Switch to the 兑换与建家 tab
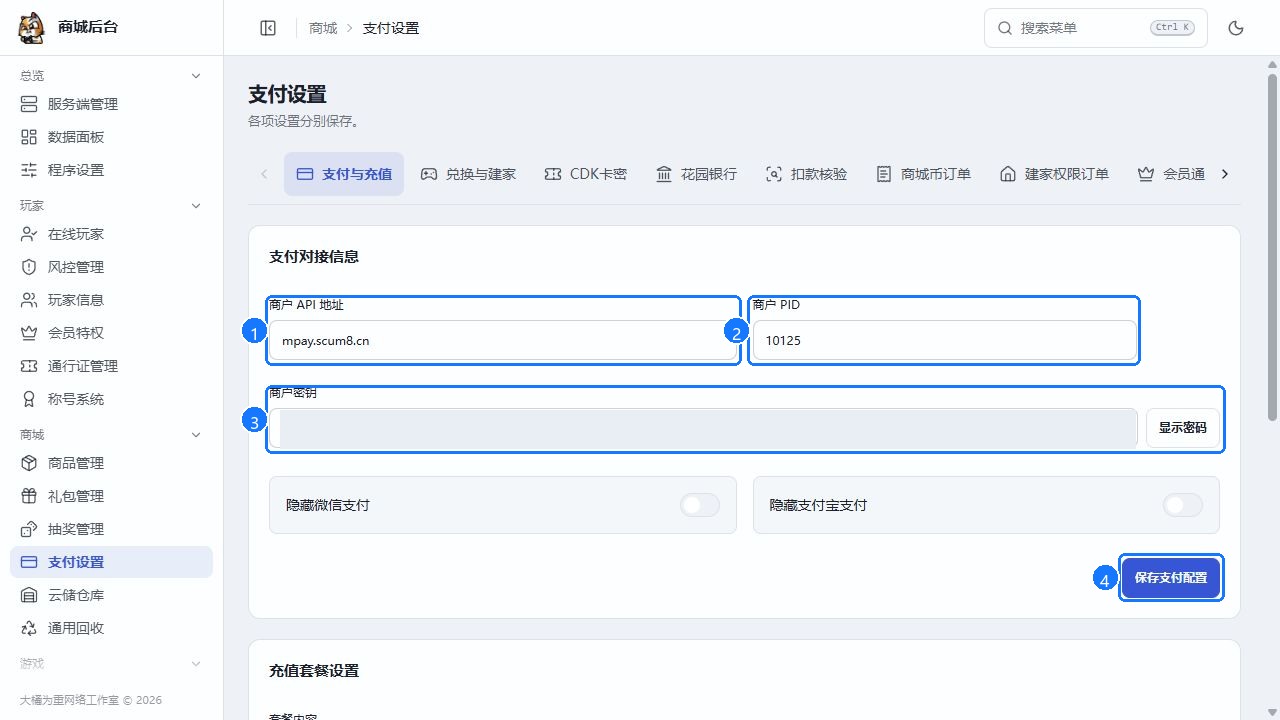Image resolution: width=1280 pixels, height=720 pixels. point(468,174)
